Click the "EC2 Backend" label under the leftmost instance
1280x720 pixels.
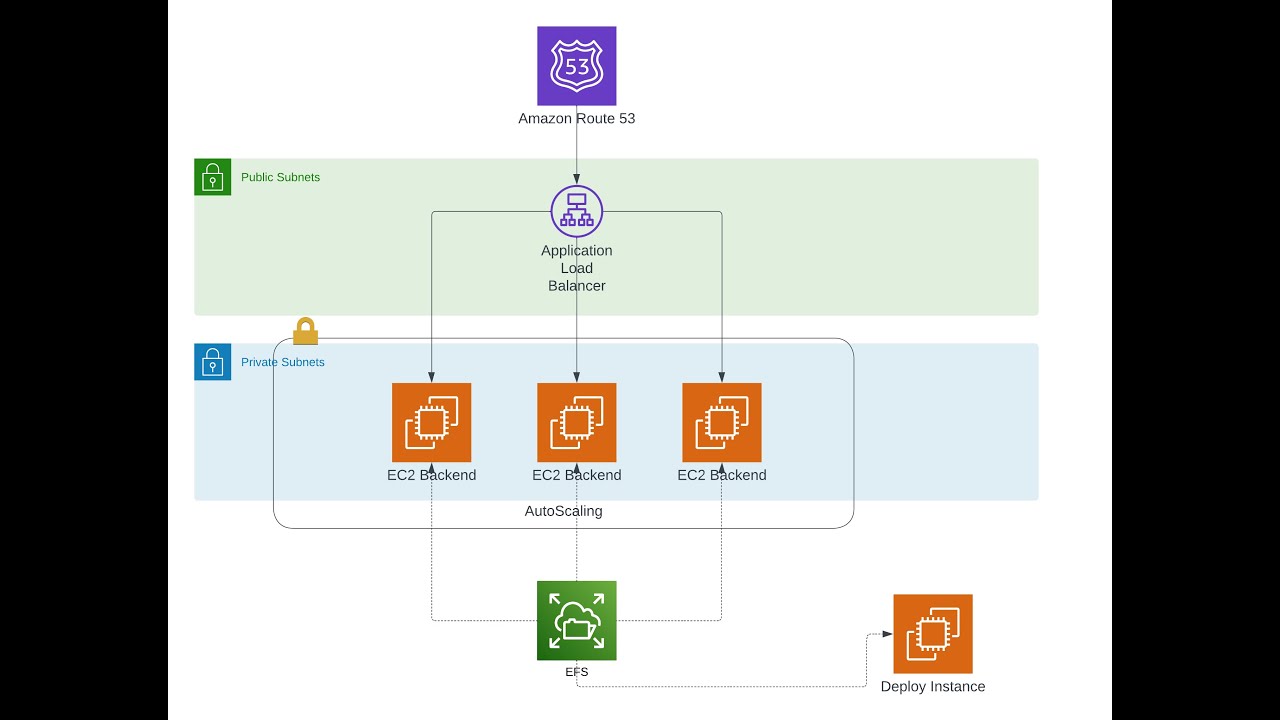coord(432,475)
